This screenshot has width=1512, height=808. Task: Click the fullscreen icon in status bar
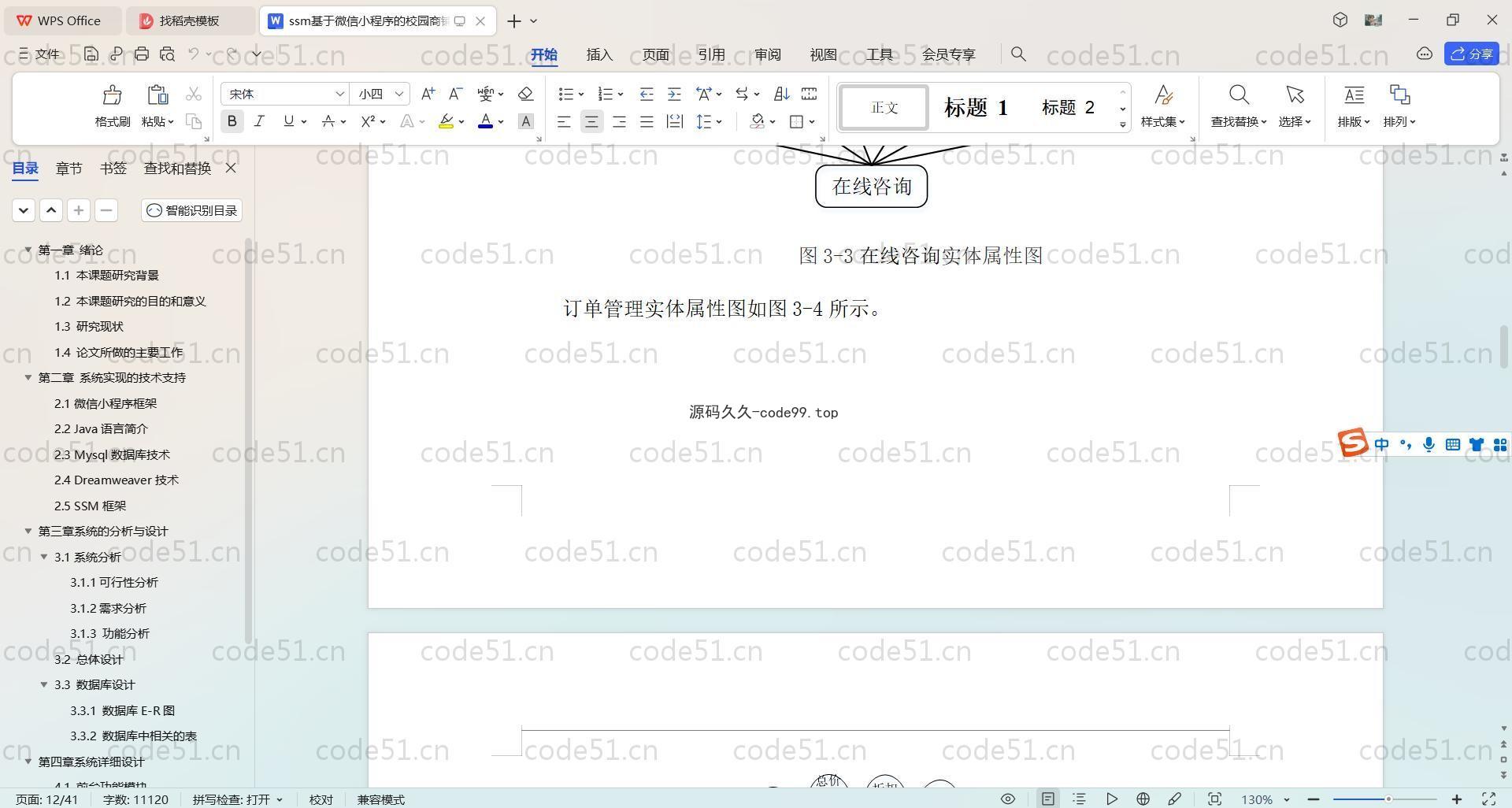pyautogui.click(x=1489, y=799)
